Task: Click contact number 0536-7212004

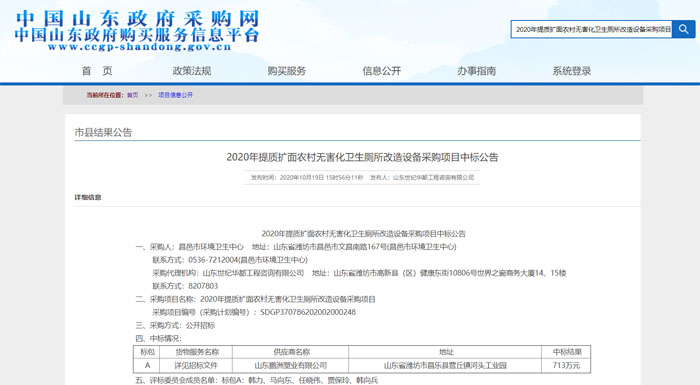Action: tap(213, 260)
